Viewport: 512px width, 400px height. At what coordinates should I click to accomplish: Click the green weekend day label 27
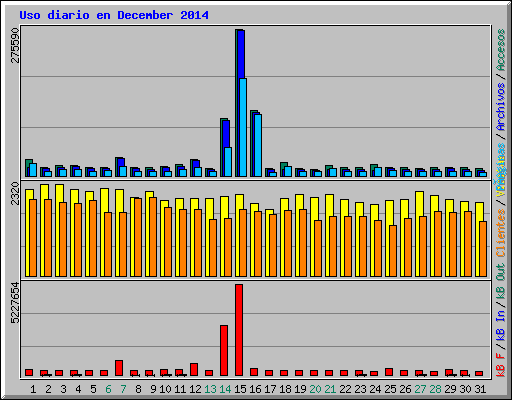point(420,389)
